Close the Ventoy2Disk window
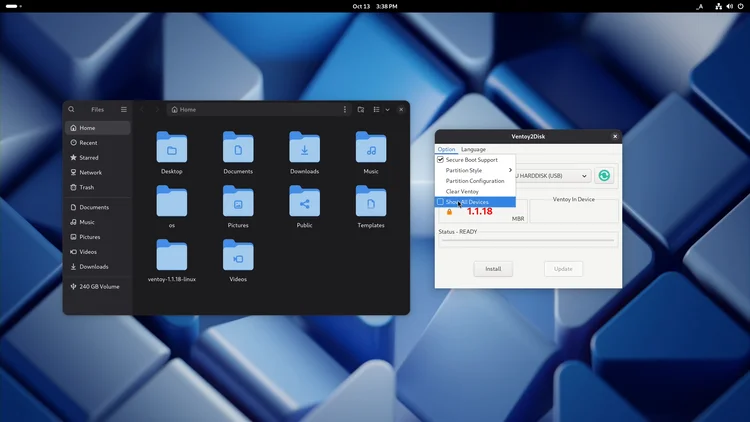The image size is (750, 422). coord(615,136)
